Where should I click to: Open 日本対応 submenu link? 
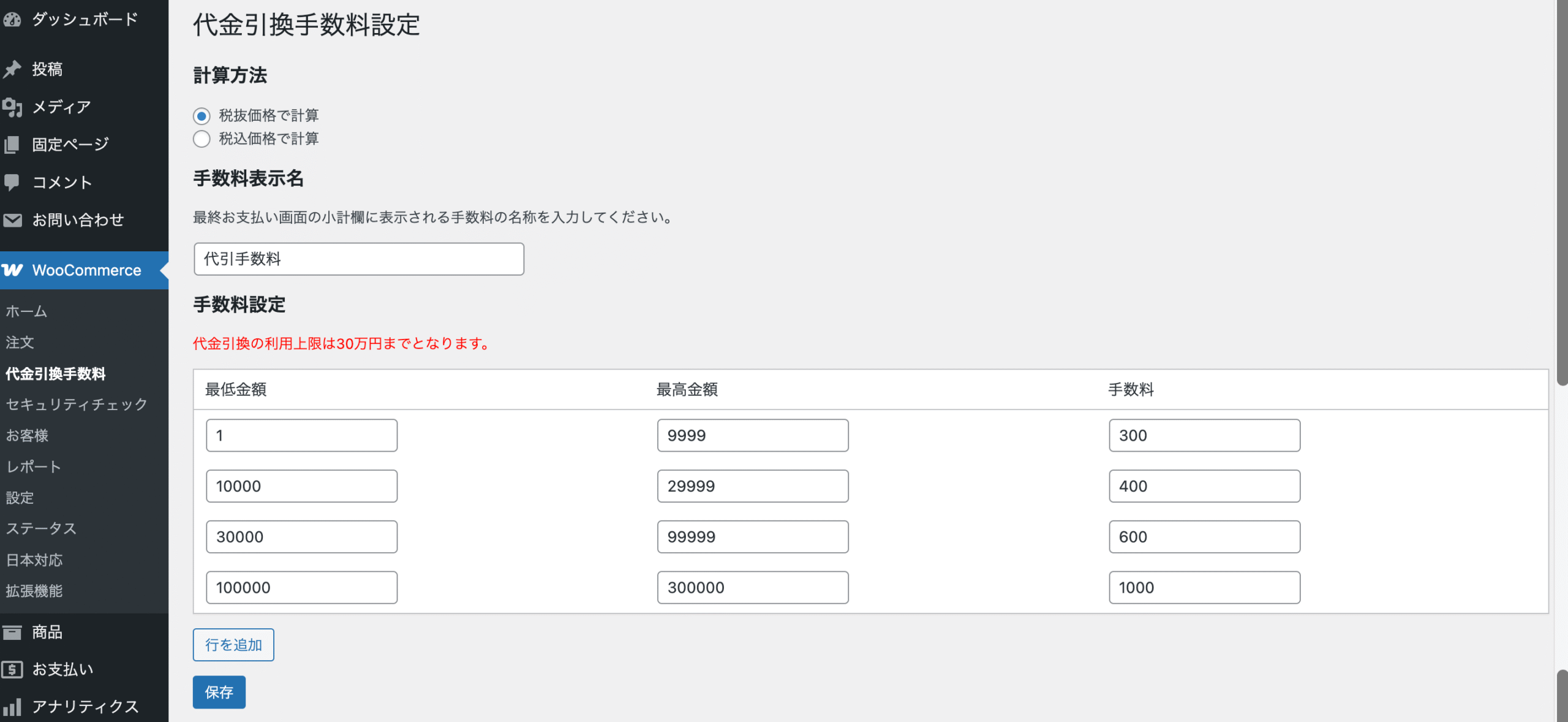[x=34, y=560]
